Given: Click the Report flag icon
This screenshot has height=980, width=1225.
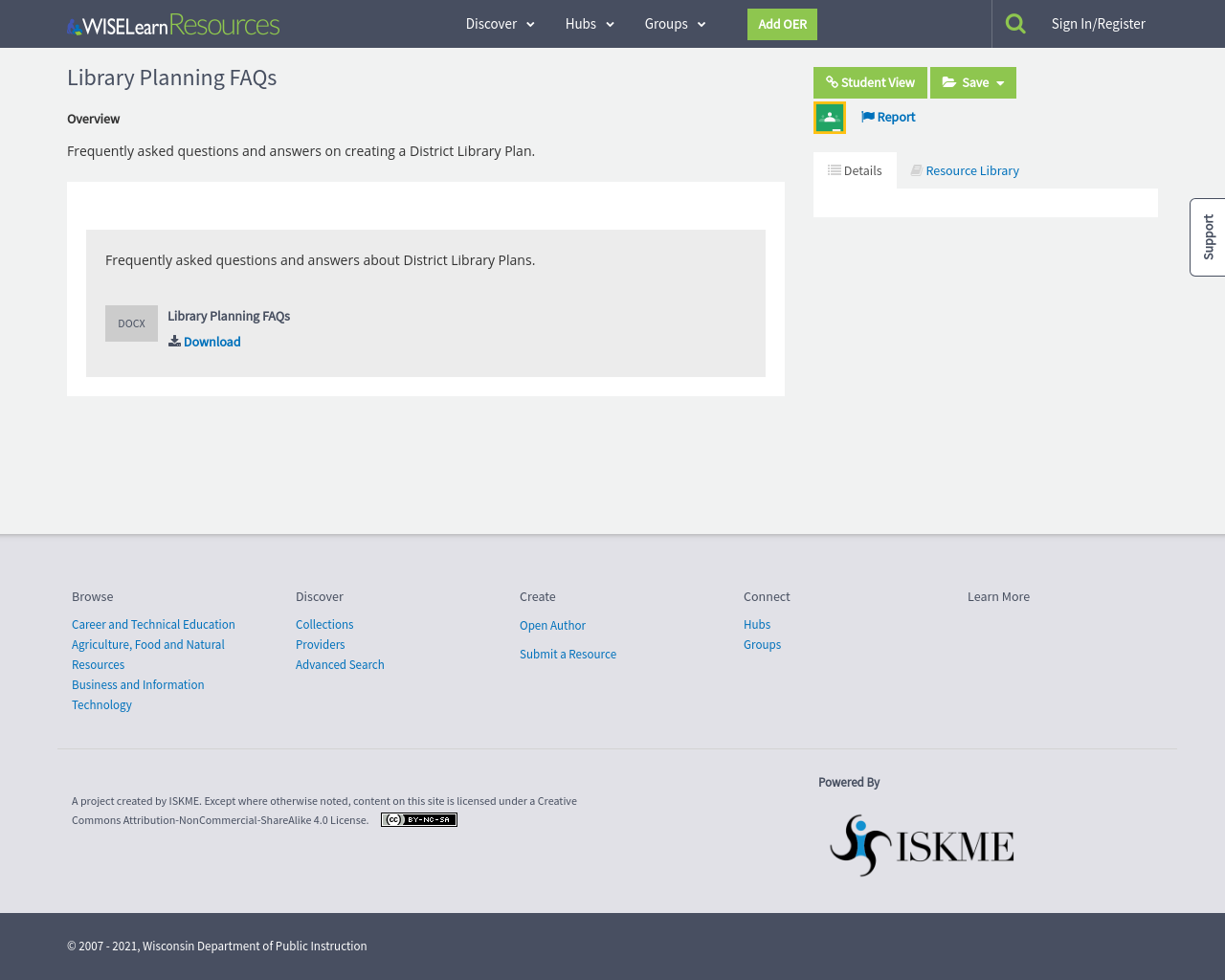Looking at the screenshot, I should pos(866,116).
